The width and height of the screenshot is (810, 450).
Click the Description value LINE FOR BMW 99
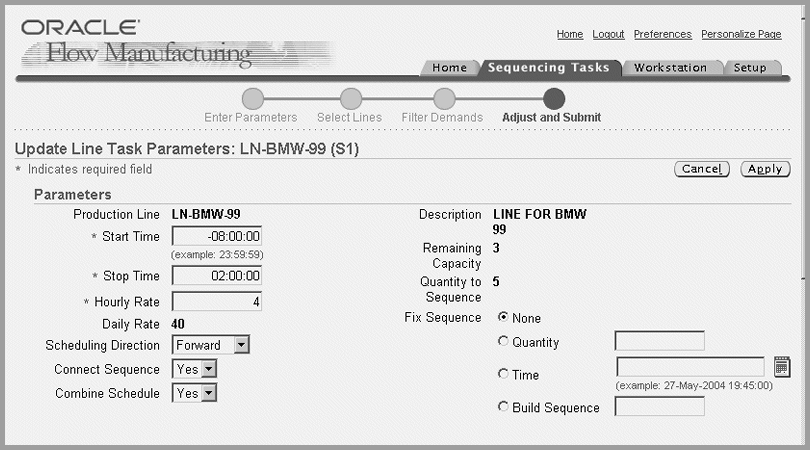(x=540, y=222)
